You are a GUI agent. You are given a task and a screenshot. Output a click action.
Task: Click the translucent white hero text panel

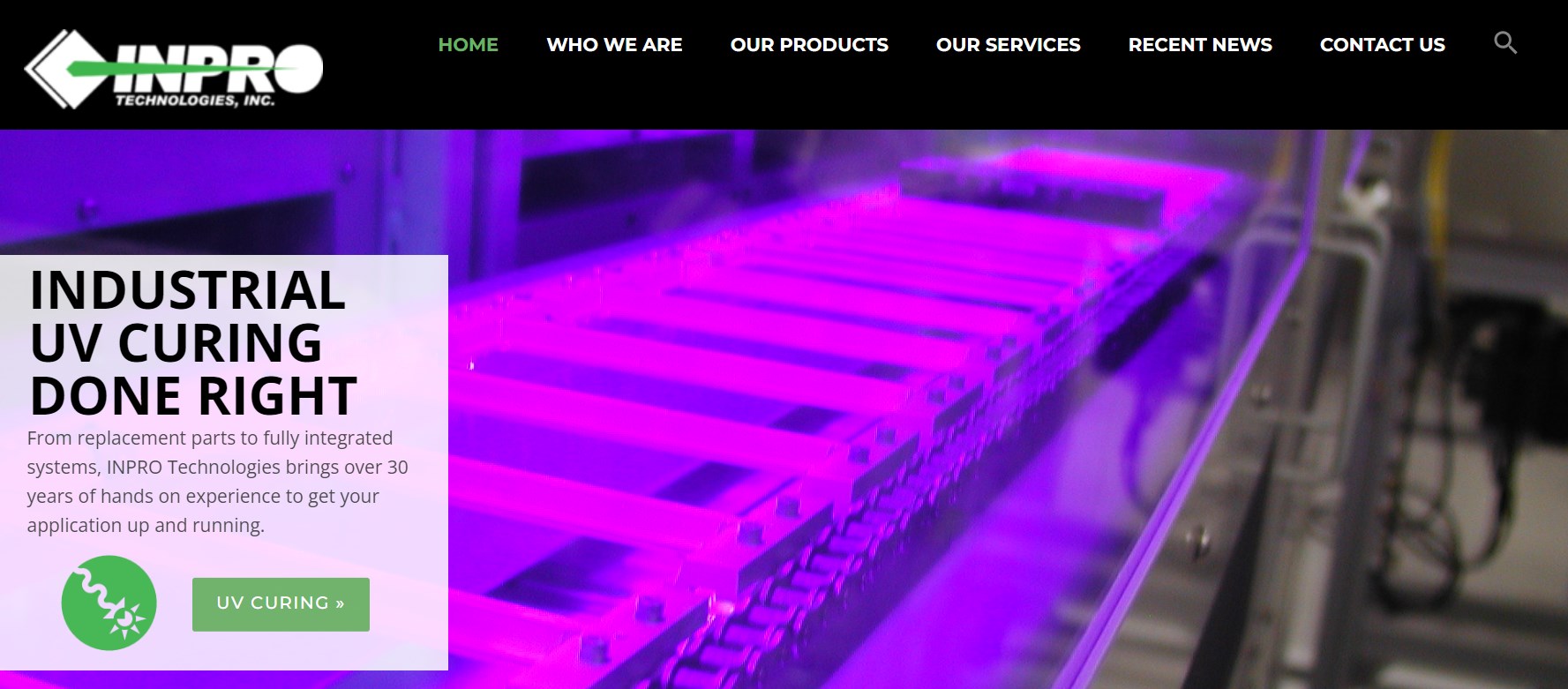tap(224, 462)
